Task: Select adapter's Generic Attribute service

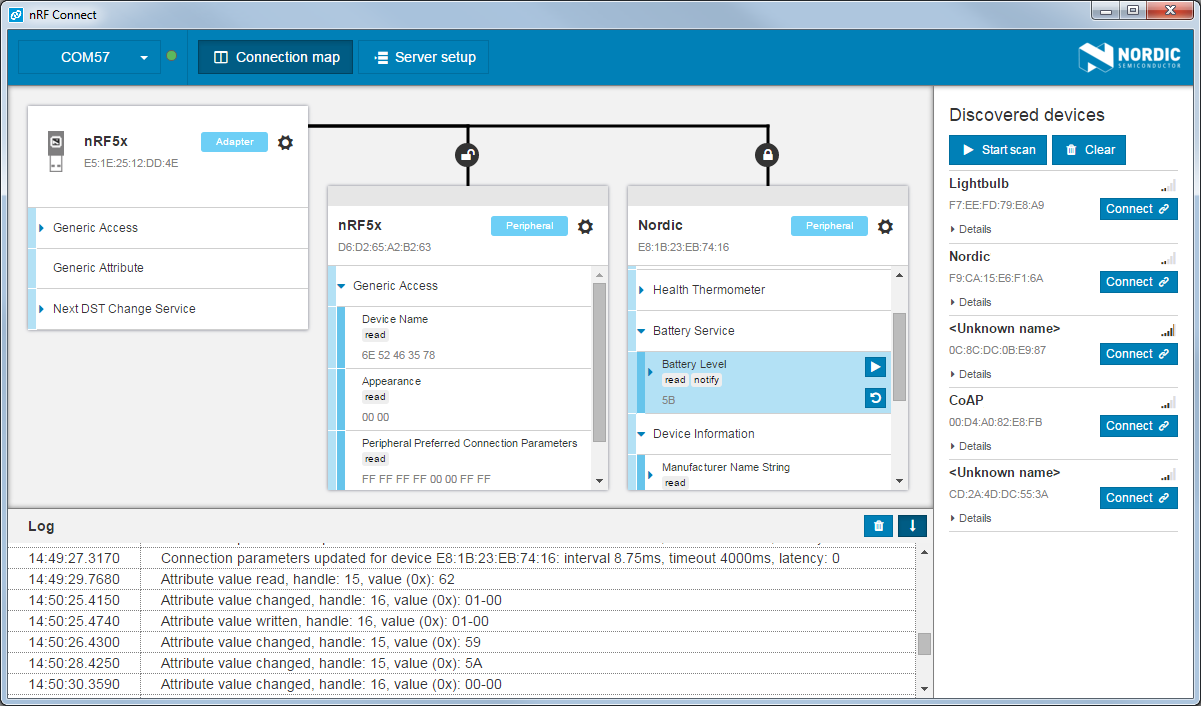Action: (168, 268)
